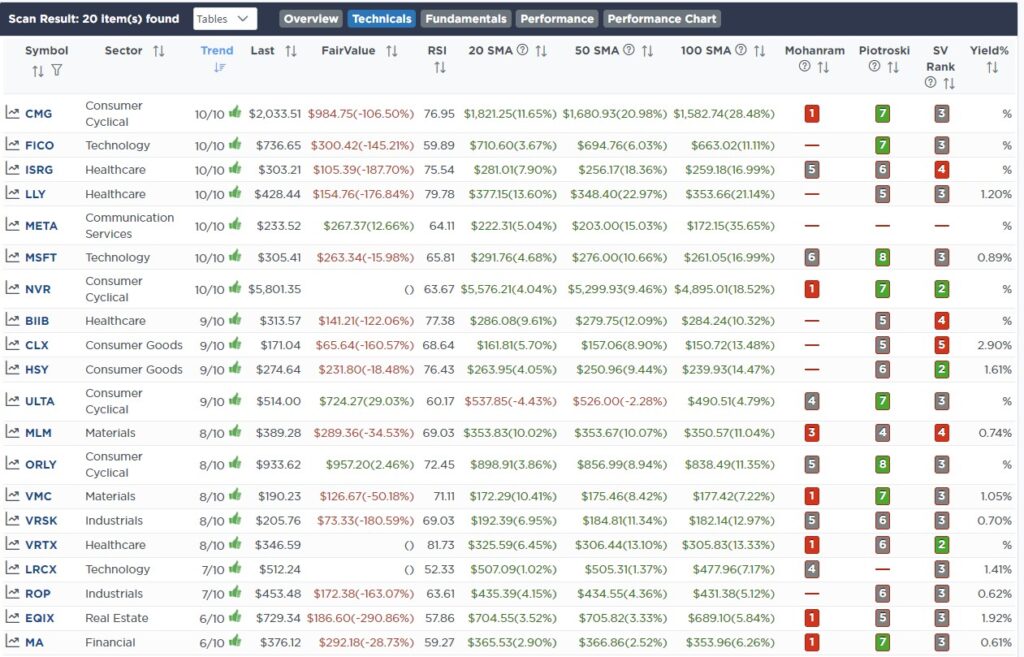Sort by 50 SMA using its arrows
1024x657 pixels.
point(647,51)
